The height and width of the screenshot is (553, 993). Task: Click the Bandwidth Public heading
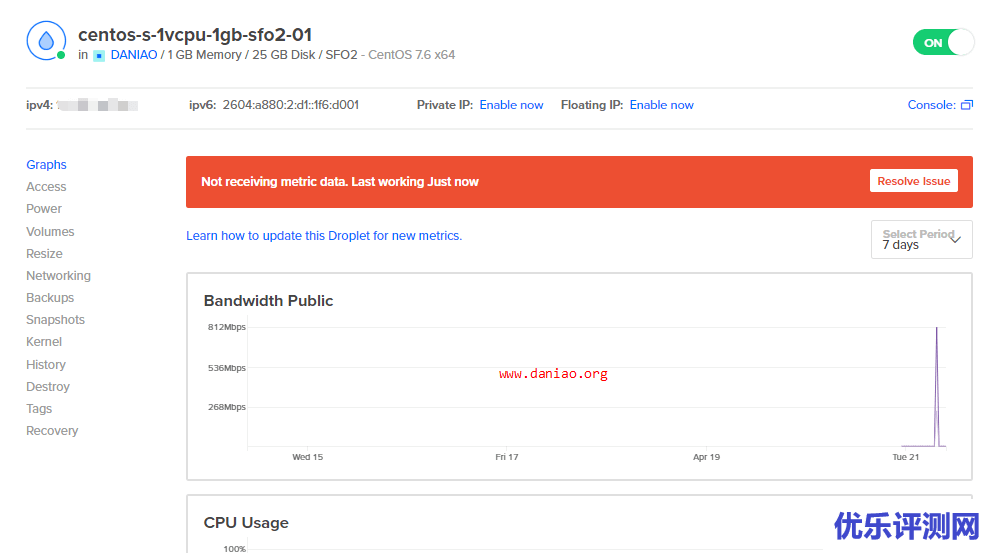coord(268,301)
